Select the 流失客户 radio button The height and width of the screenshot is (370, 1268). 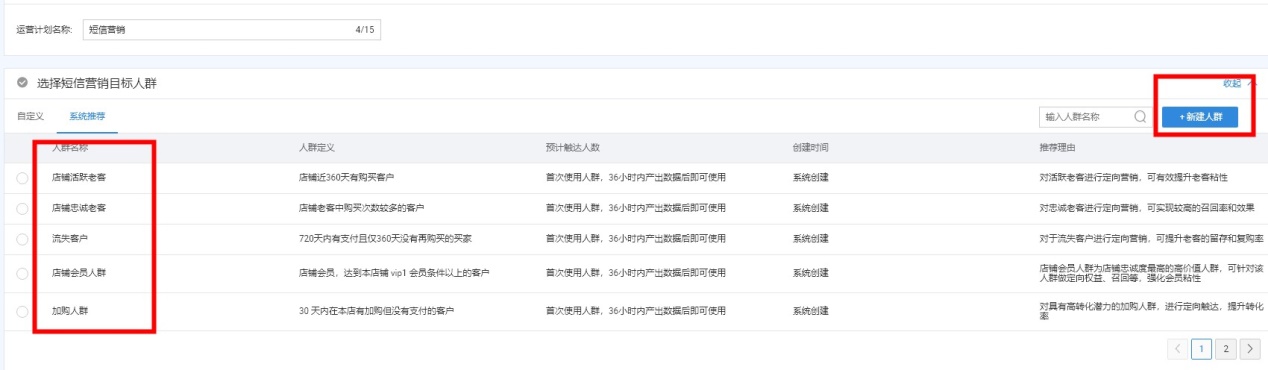click(23, 239)
